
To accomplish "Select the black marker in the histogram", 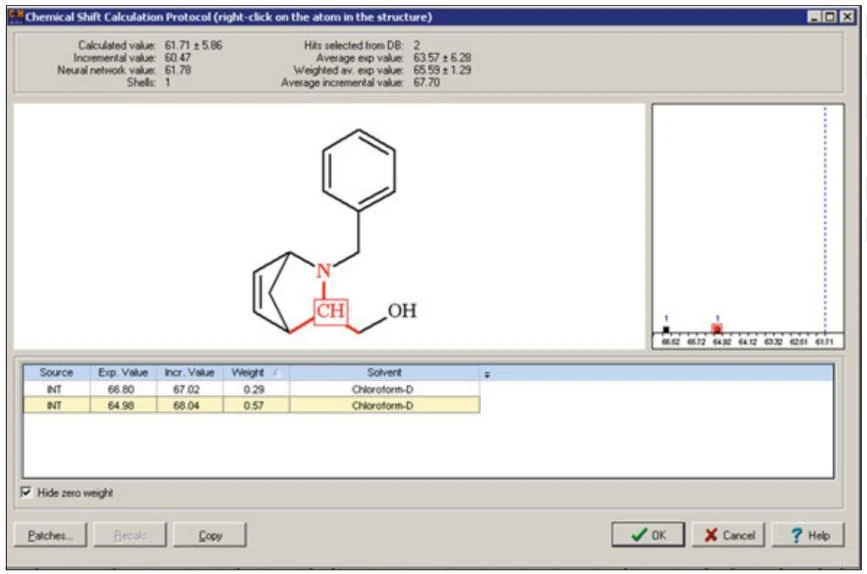I will tap(666, 330).
